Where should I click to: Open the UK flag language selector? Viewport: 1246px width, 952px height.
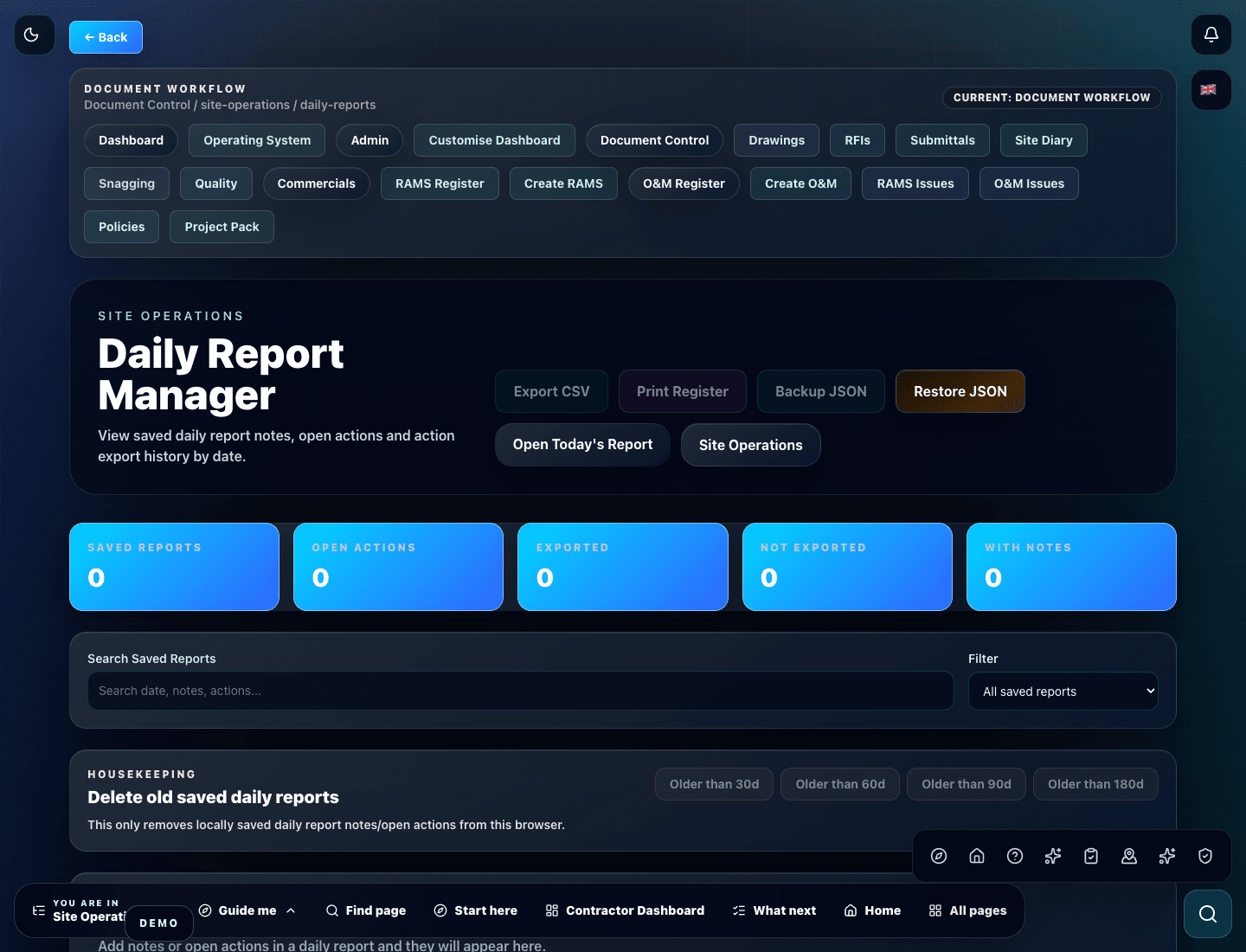pyautogui.click(x=1211, y=90)
